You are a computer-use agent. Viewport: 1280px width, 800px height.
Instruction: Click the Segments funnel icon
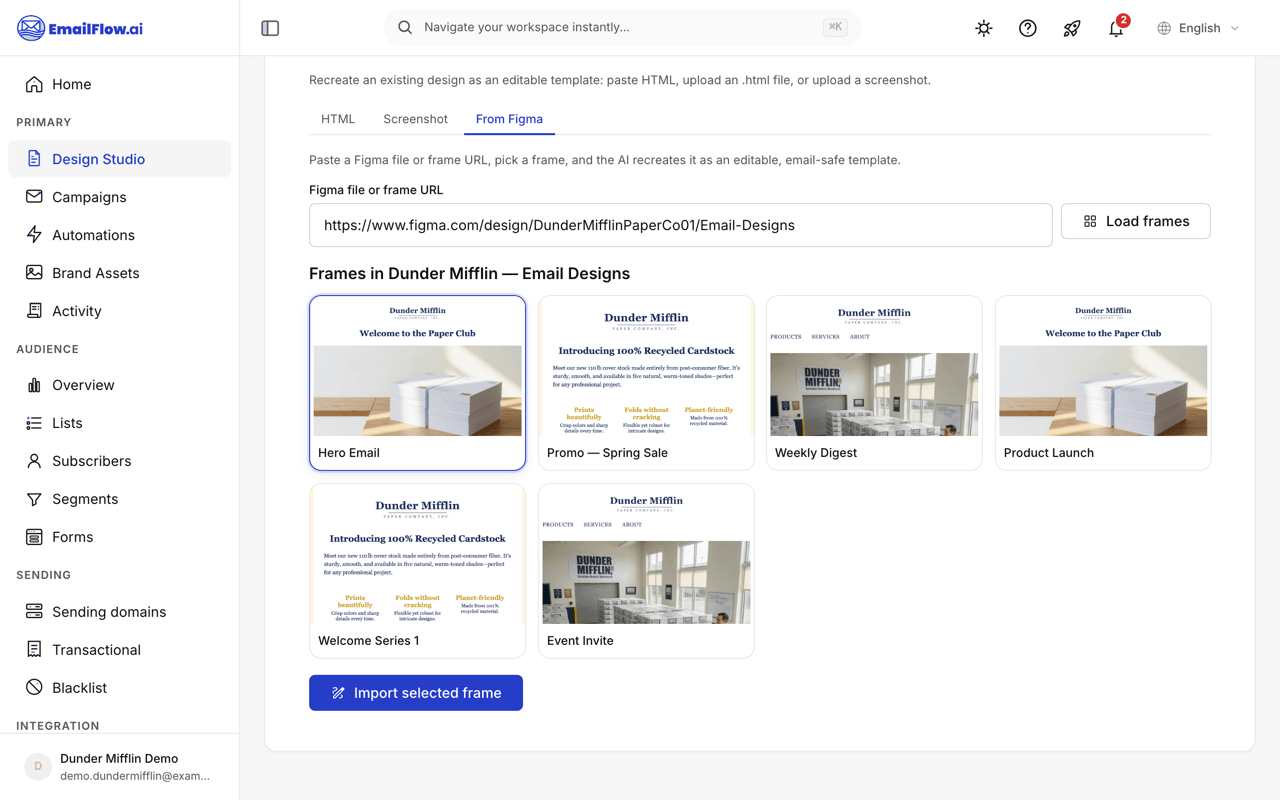click(34, 499)
